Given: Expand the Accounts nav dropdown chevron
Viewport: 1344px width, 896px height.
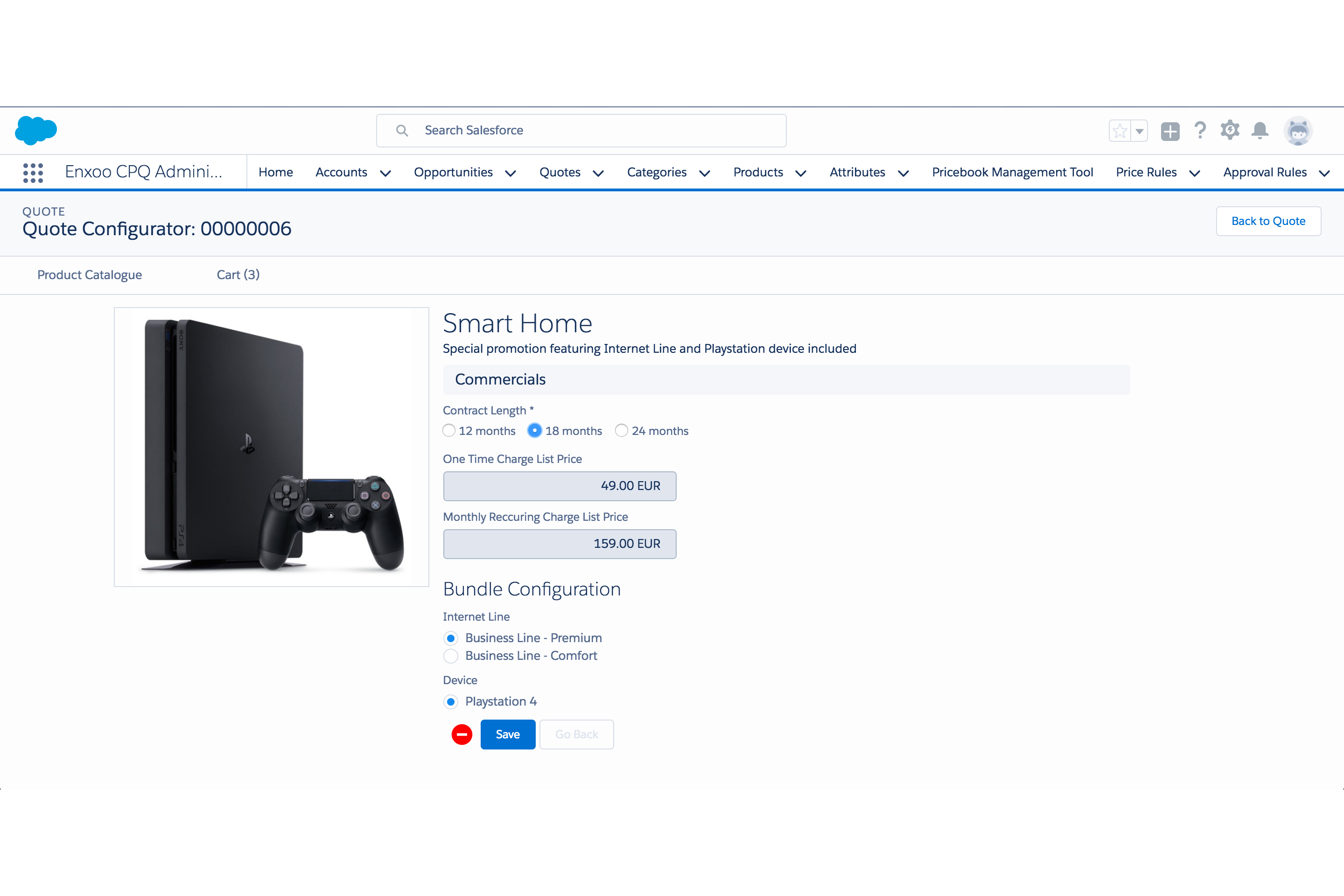Looking at the screenshot, I should click(x=386, y=173).
